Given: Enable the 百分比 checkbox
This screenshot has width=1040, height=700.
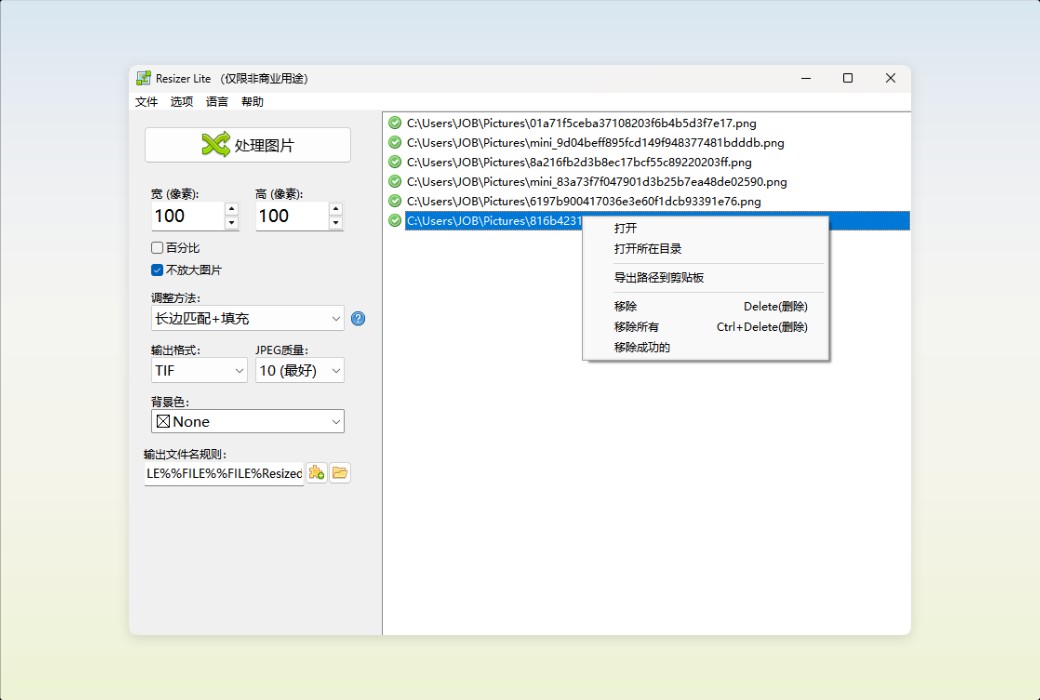Looking at the screenshot, I should (x=156, y=247).
